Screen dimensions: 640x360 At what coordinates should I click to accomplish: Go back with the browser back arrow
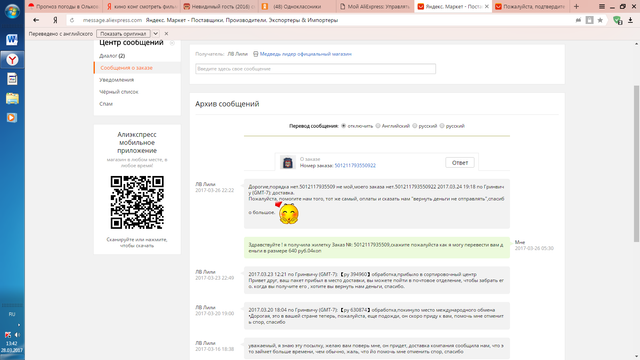(36, 20)
